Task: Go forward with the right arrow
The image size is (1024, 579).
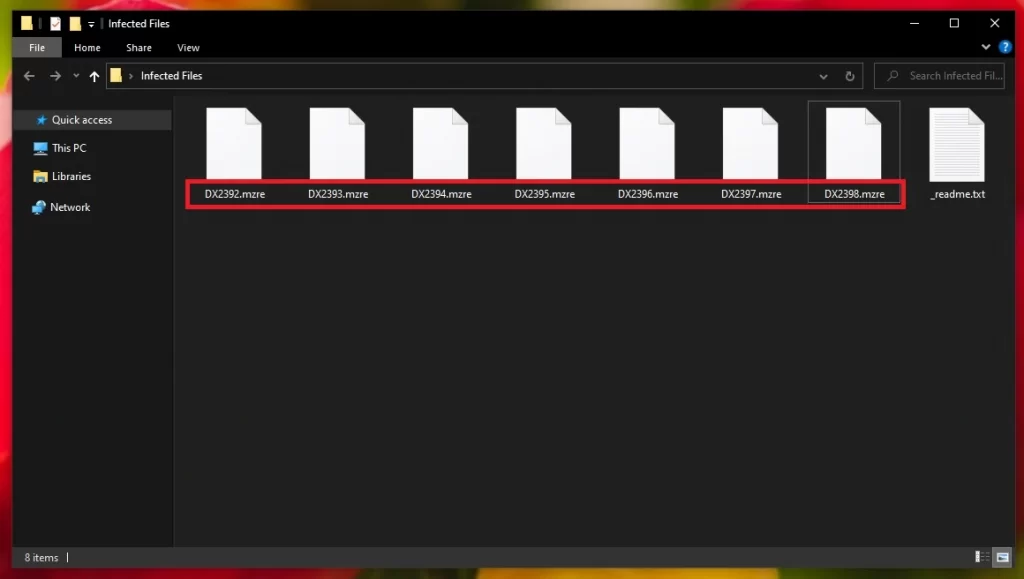Action: pyautogui.click(x=56, y=76)
